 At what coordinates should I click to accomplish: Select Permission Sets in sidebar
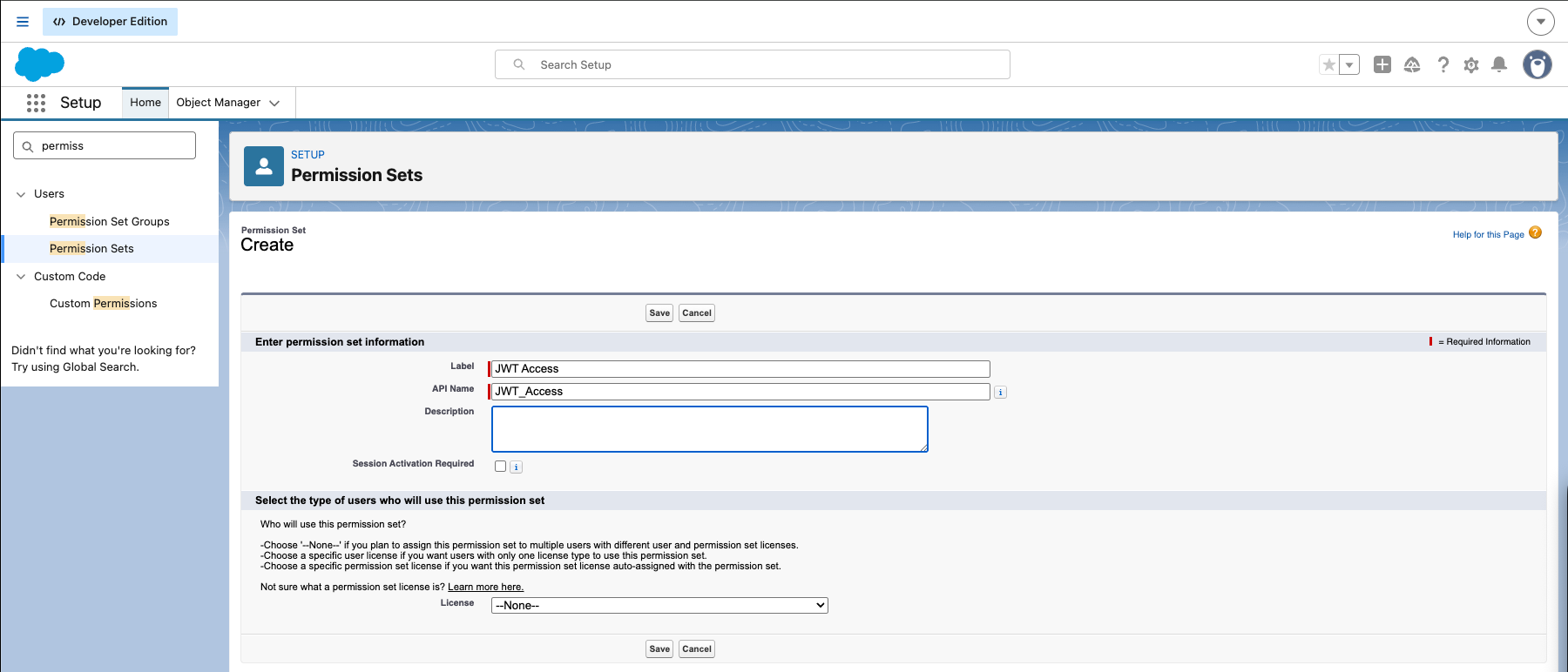click(91, 249)
